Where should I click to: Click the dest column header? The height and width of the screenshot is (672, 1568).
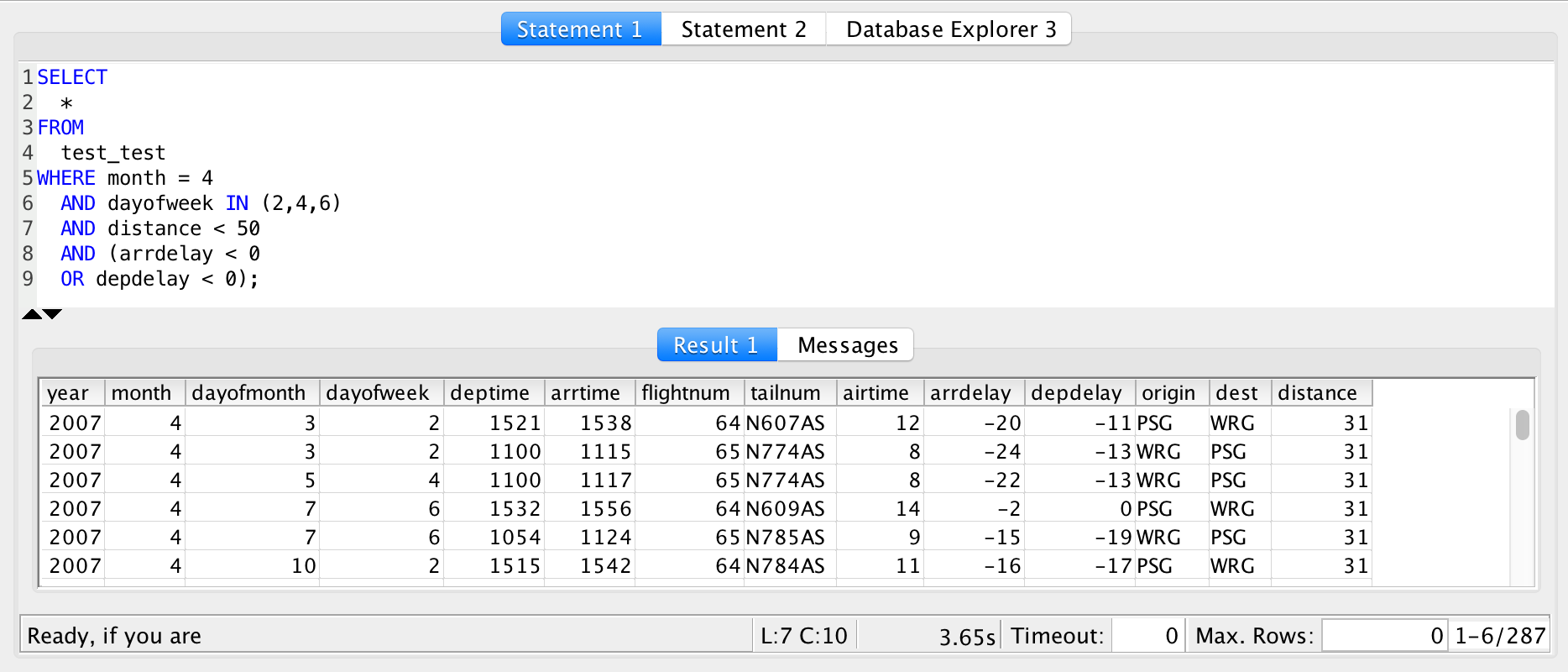coord(1240,393)
